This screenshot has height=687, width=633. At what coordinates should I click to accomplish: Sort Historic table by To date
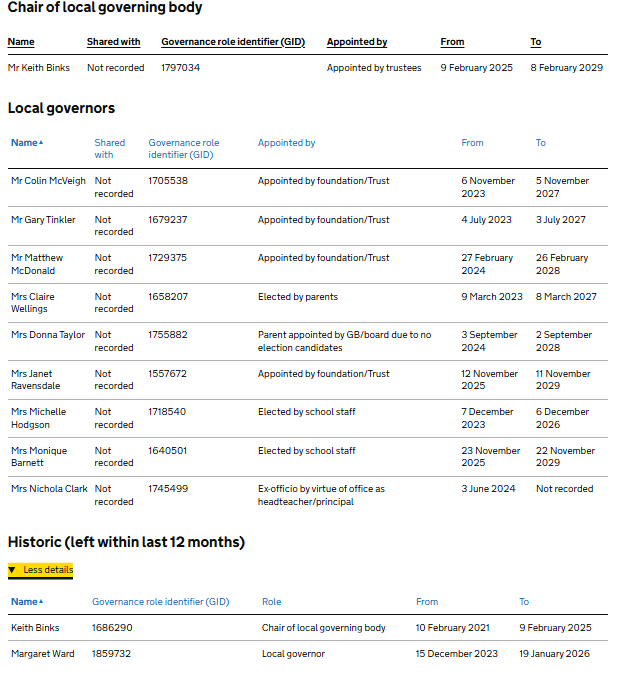[x=524, y=602]
